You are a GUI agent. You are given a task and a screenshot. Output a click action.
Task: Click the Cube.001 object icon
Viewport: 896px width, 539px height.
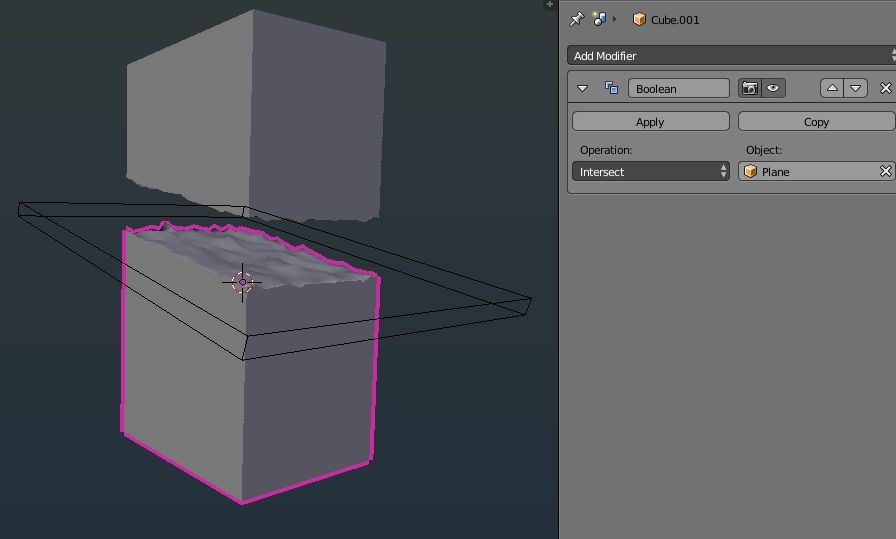[639, 19]
